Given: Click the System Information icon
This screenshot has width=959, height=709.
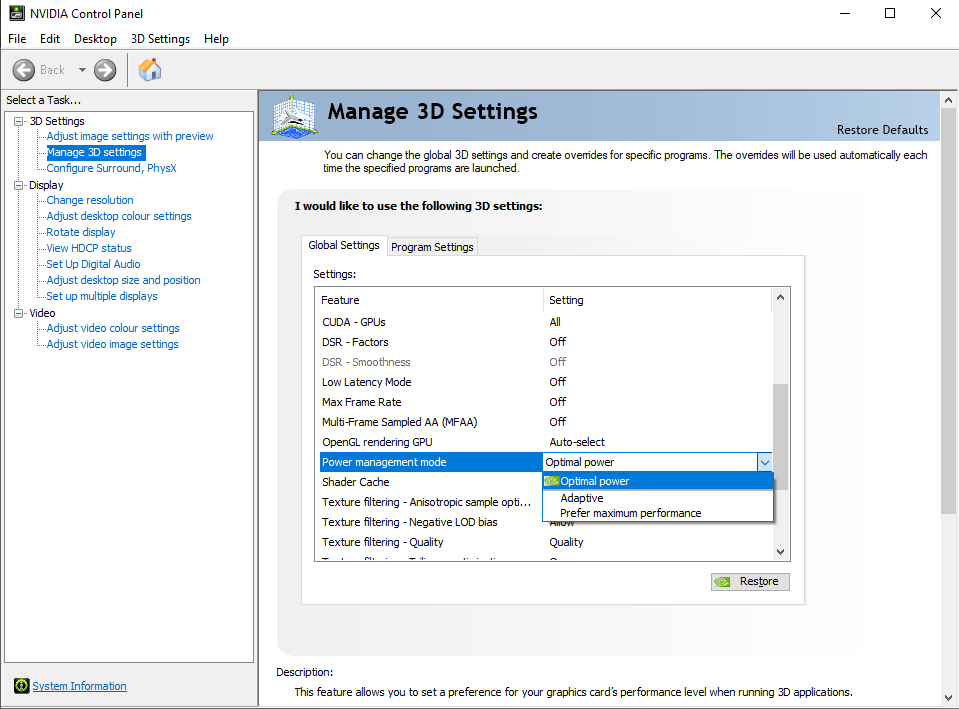Looking at the screenshot, I should (21, 686).
